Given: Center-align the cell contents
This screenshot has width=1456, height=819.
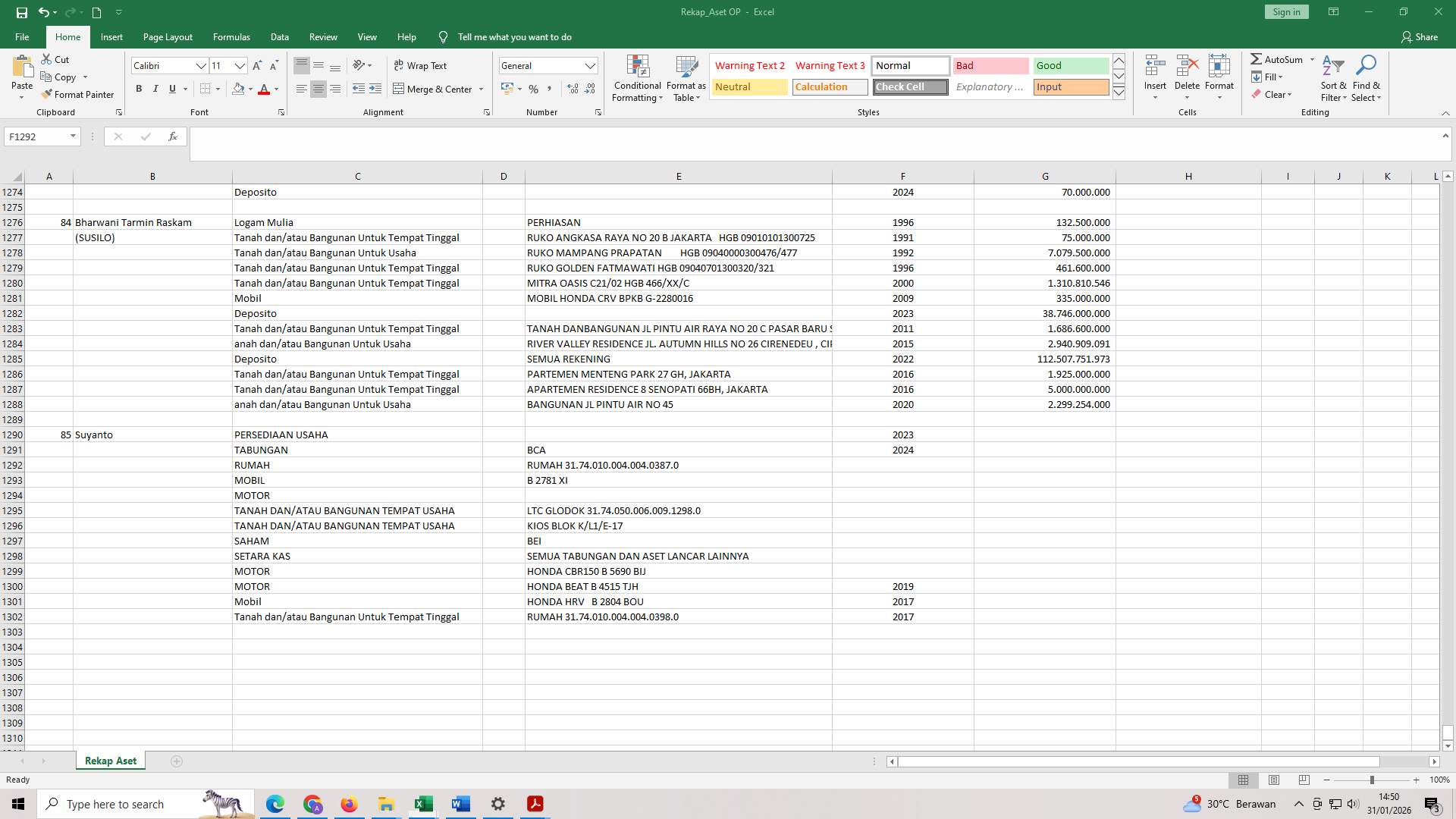Looking at the screenshot, I should pos(318,89).
